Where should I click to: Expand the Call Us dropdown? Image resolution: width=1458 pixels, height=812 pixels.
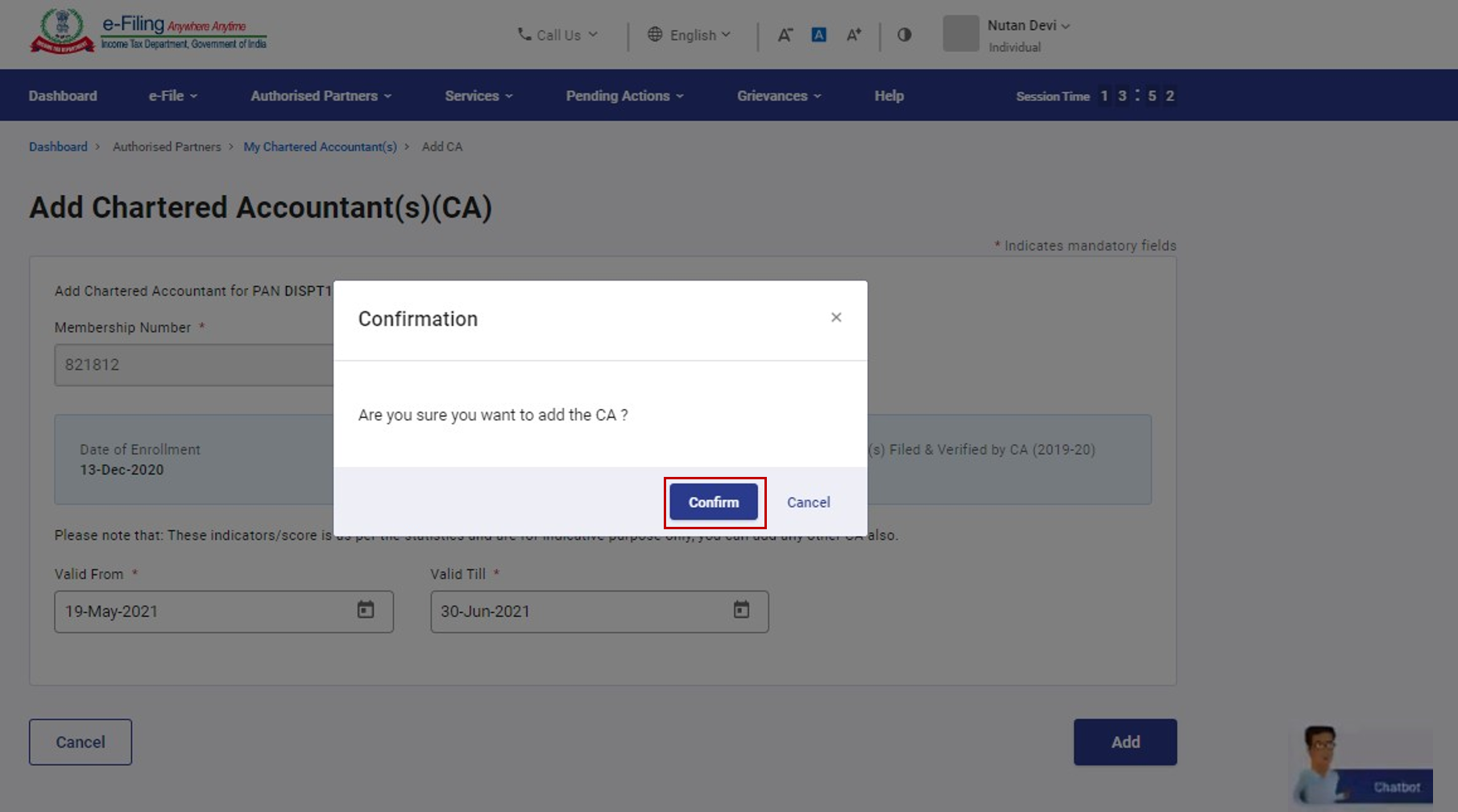(557, 35)
